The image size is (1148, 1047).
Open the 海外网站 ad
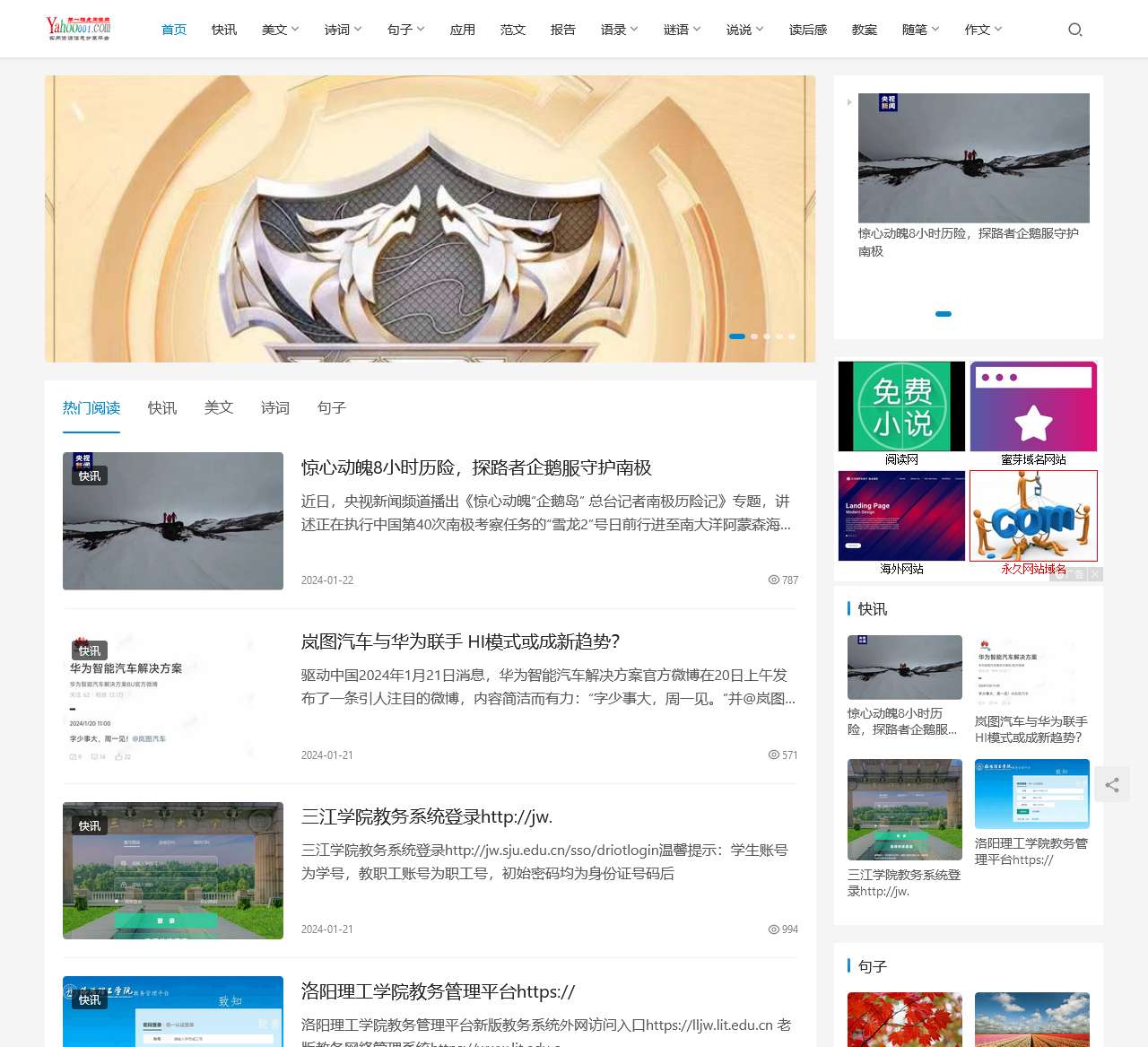coord(902,523)
